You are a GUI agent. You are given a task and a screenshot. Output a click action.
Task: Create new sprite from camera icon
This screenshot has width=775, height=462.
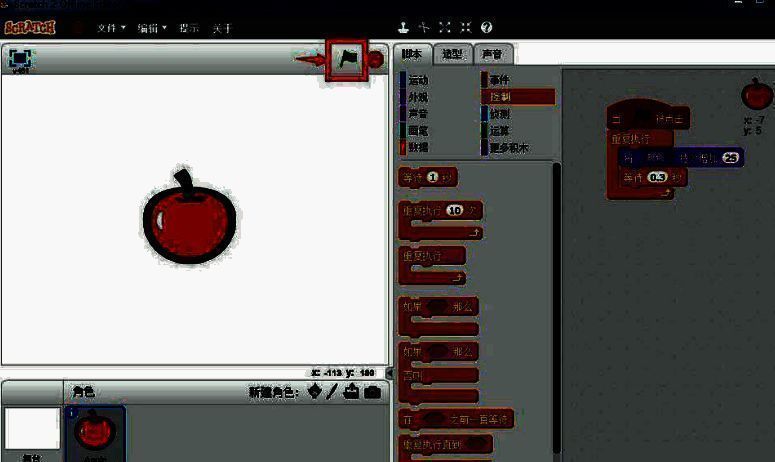[372, 392]
